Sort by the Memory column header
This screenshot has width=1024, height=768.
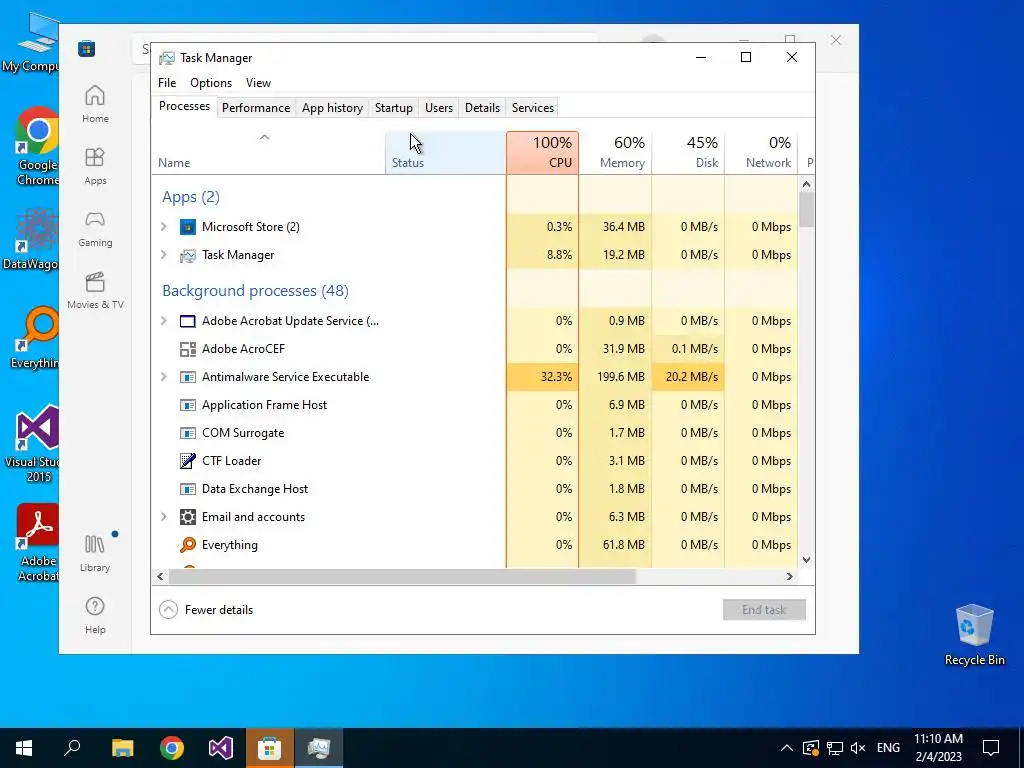[615, 153]
